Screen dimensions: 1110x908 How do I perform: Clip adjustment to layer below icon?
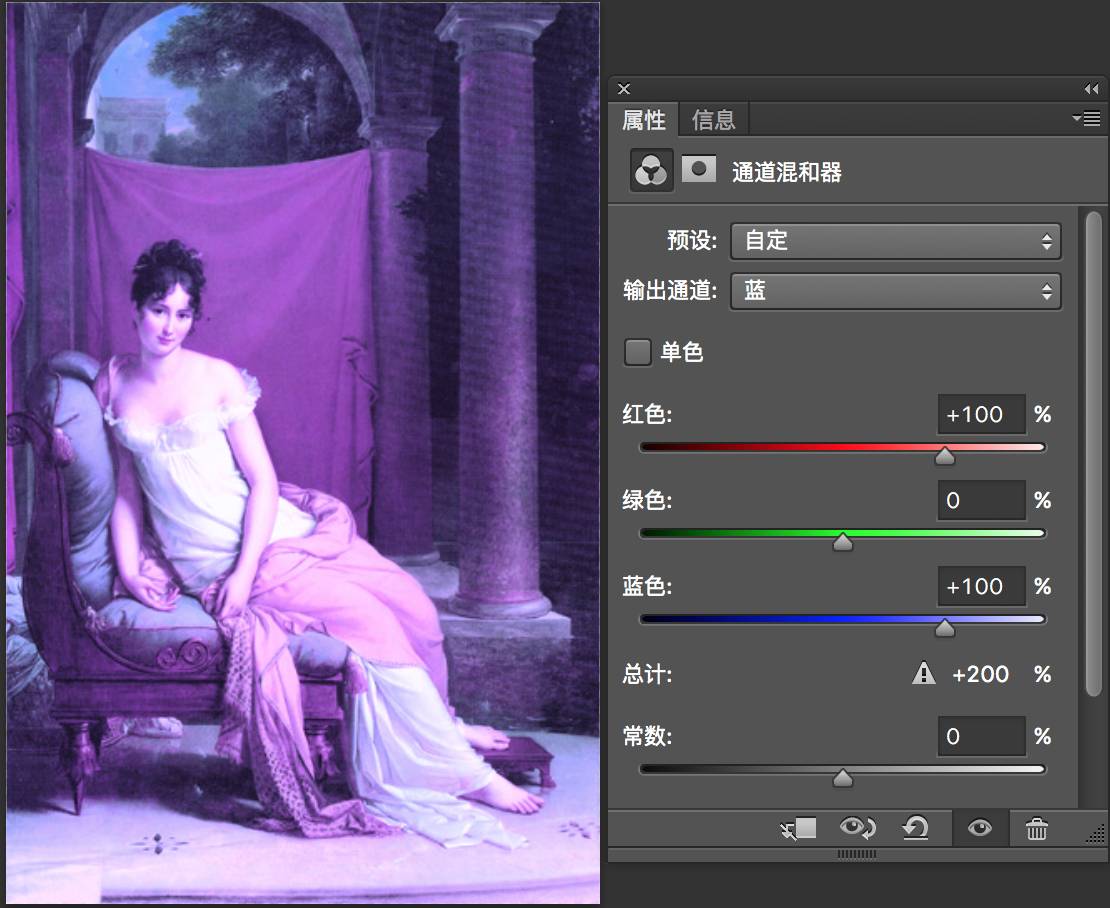click(799, 828)
